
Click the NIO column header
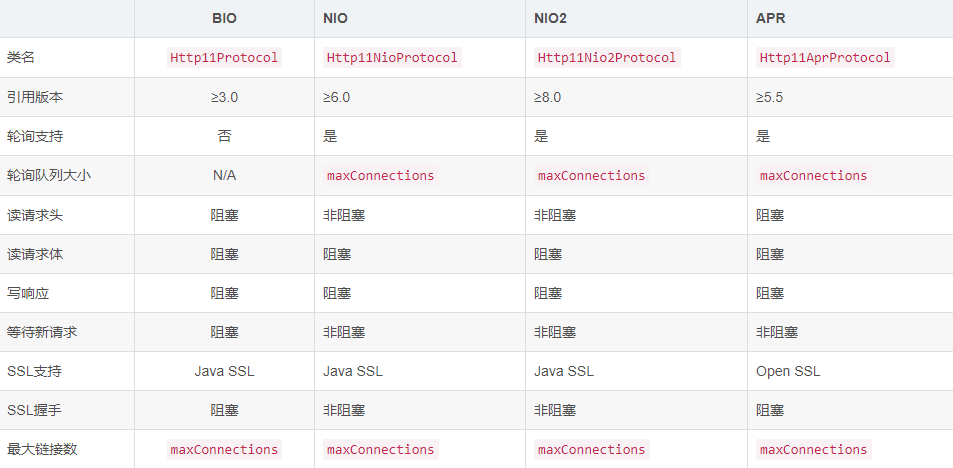click(336, 18)
